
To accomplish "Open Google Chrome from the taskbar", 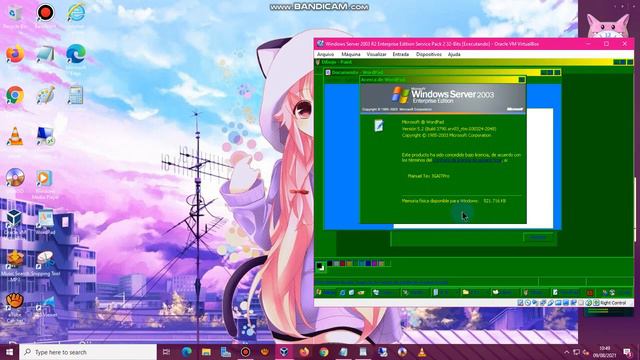I will point(324,352).
